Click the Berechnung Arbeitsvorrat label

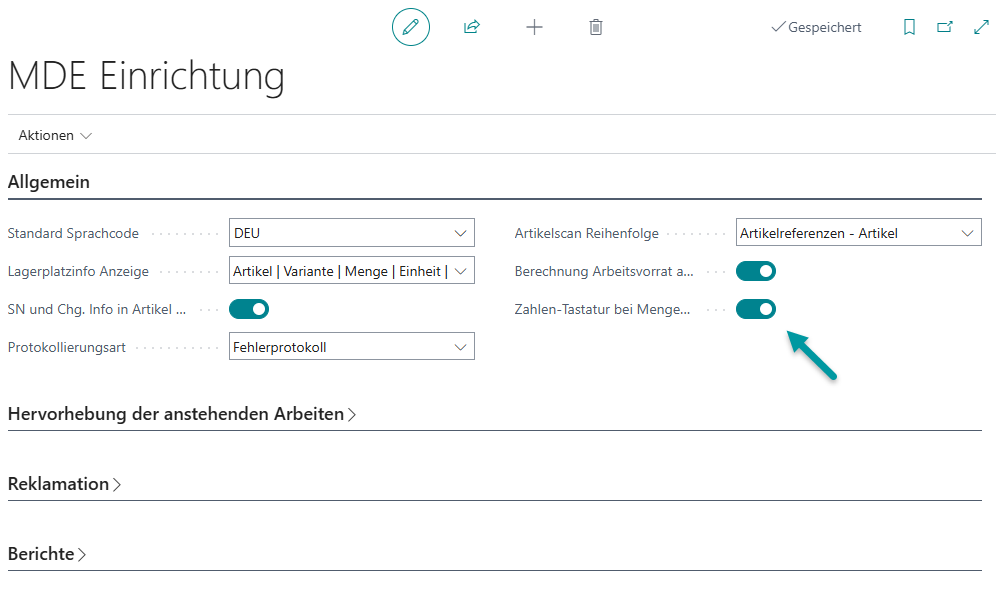coord(604,271)
